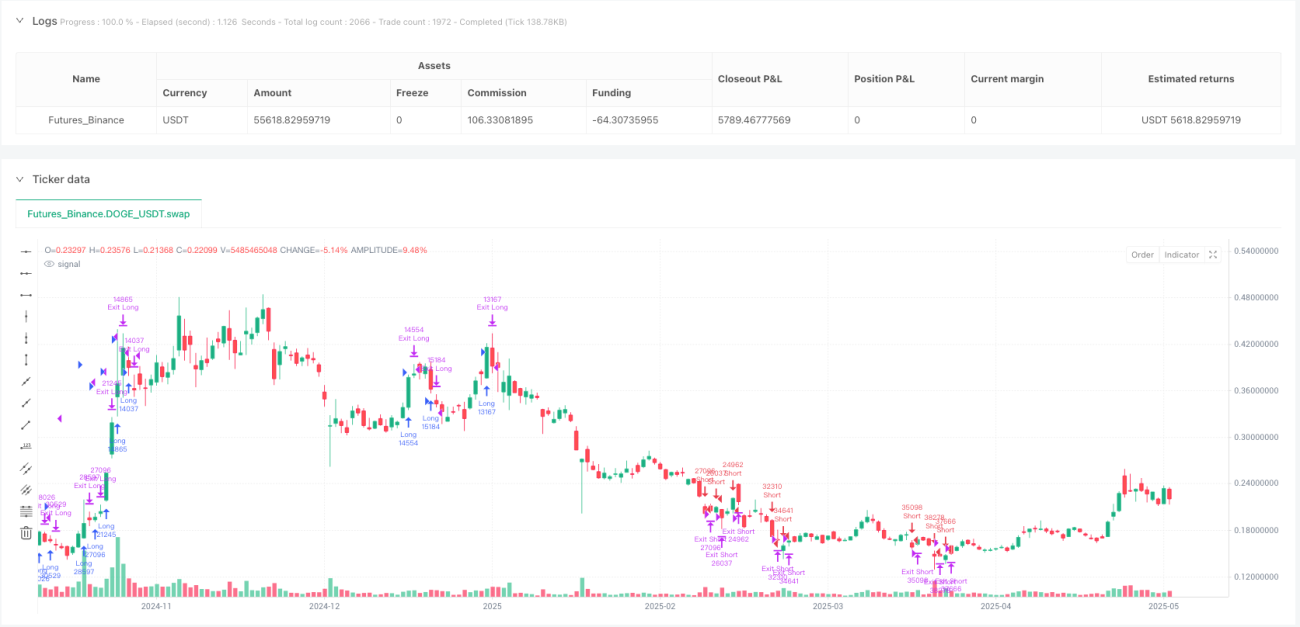Click the 2025-02 label on time axis
Screen dimensions: 1300x627
pos(660,606)
